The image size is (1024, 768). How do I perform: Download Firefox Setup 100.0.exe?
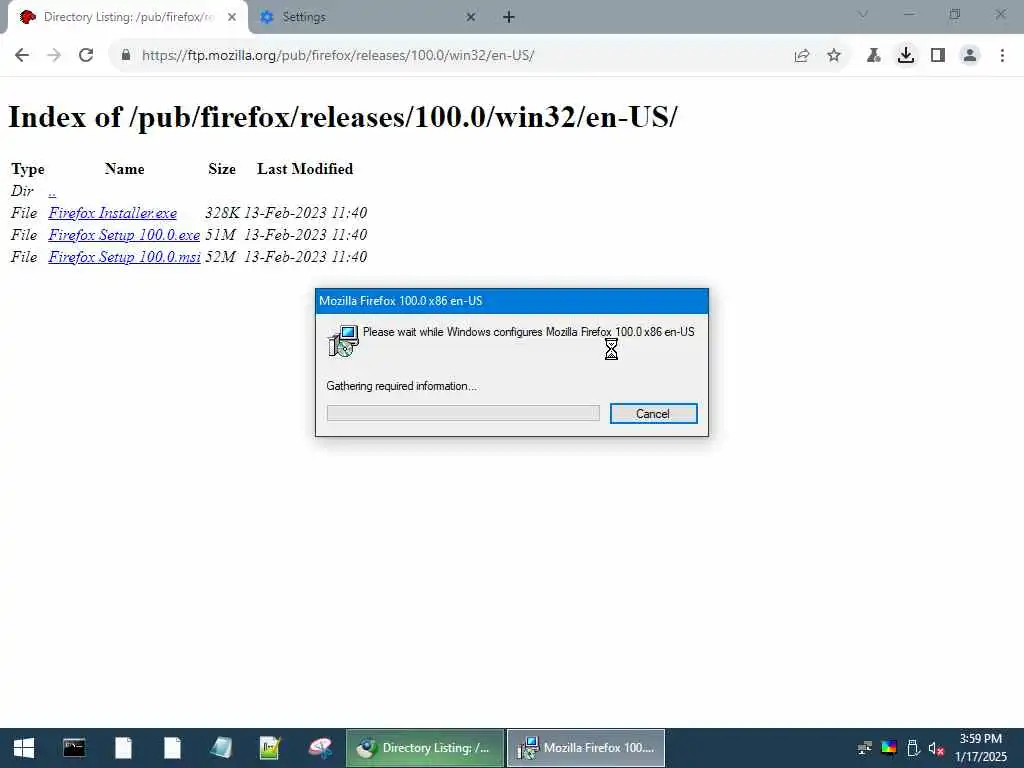[124, 235]
